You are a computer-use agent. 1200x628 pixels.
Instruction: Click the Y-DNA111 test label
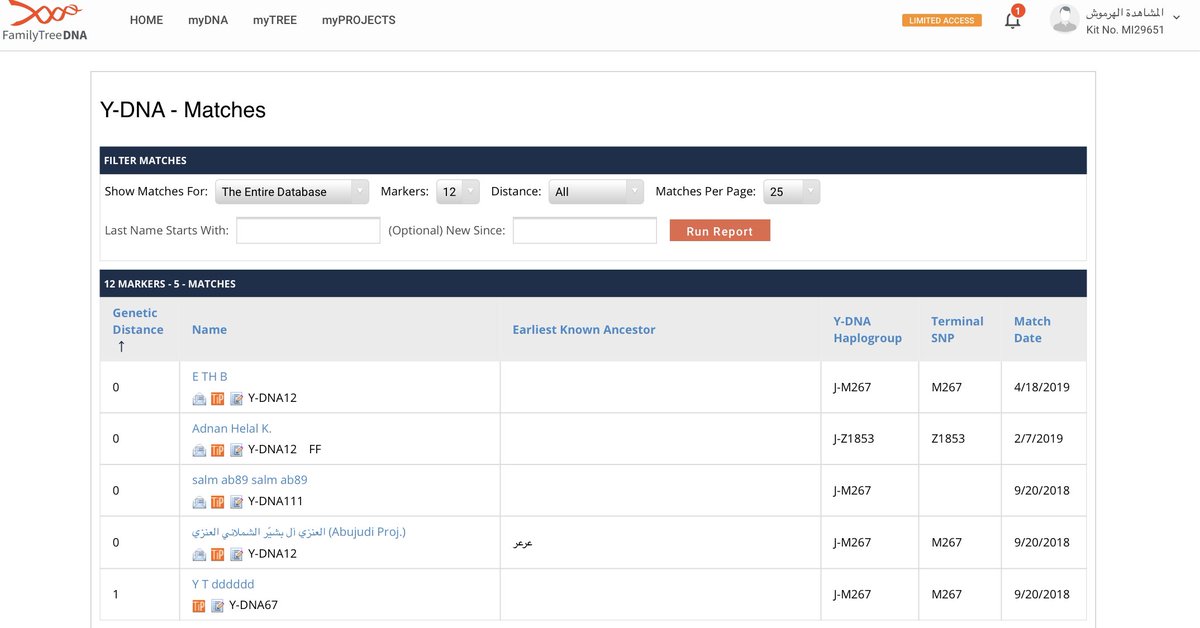275,502
